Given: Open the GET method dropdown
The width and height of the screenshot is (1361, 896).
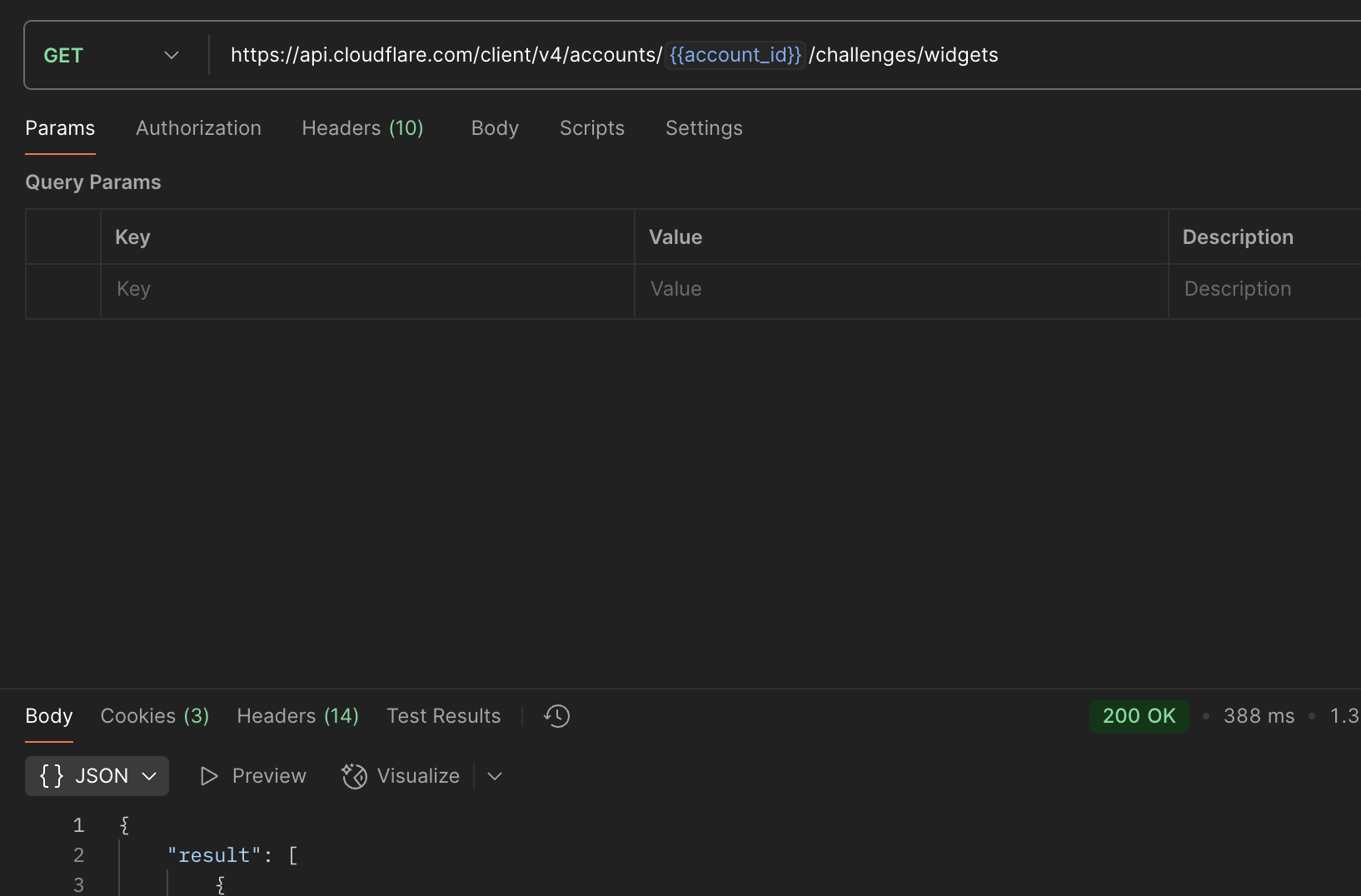Looking at the screenshot, I should pyautogui.click(x=112, y=55).
